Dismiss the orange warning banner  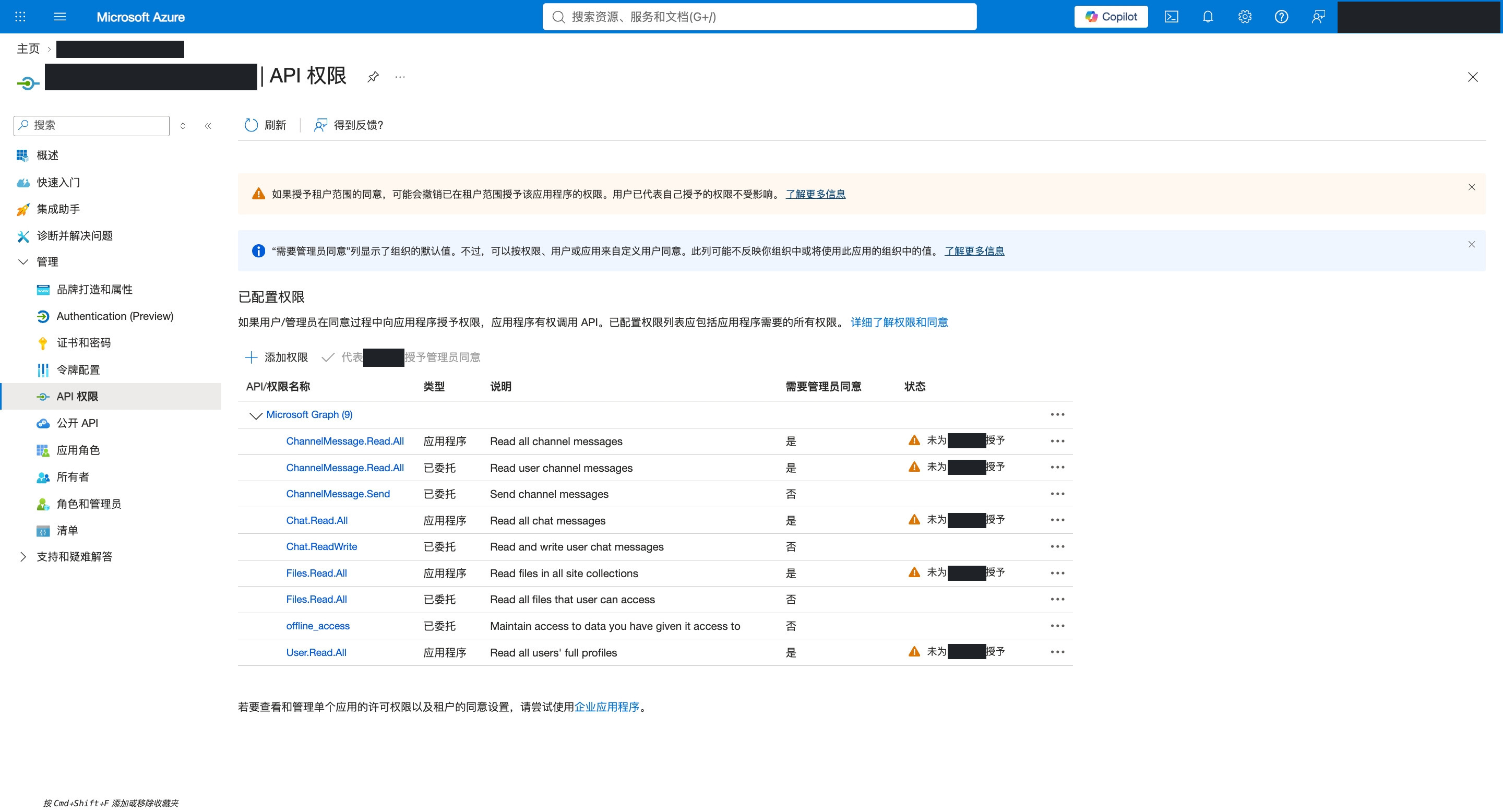[x=1472, y=187]
